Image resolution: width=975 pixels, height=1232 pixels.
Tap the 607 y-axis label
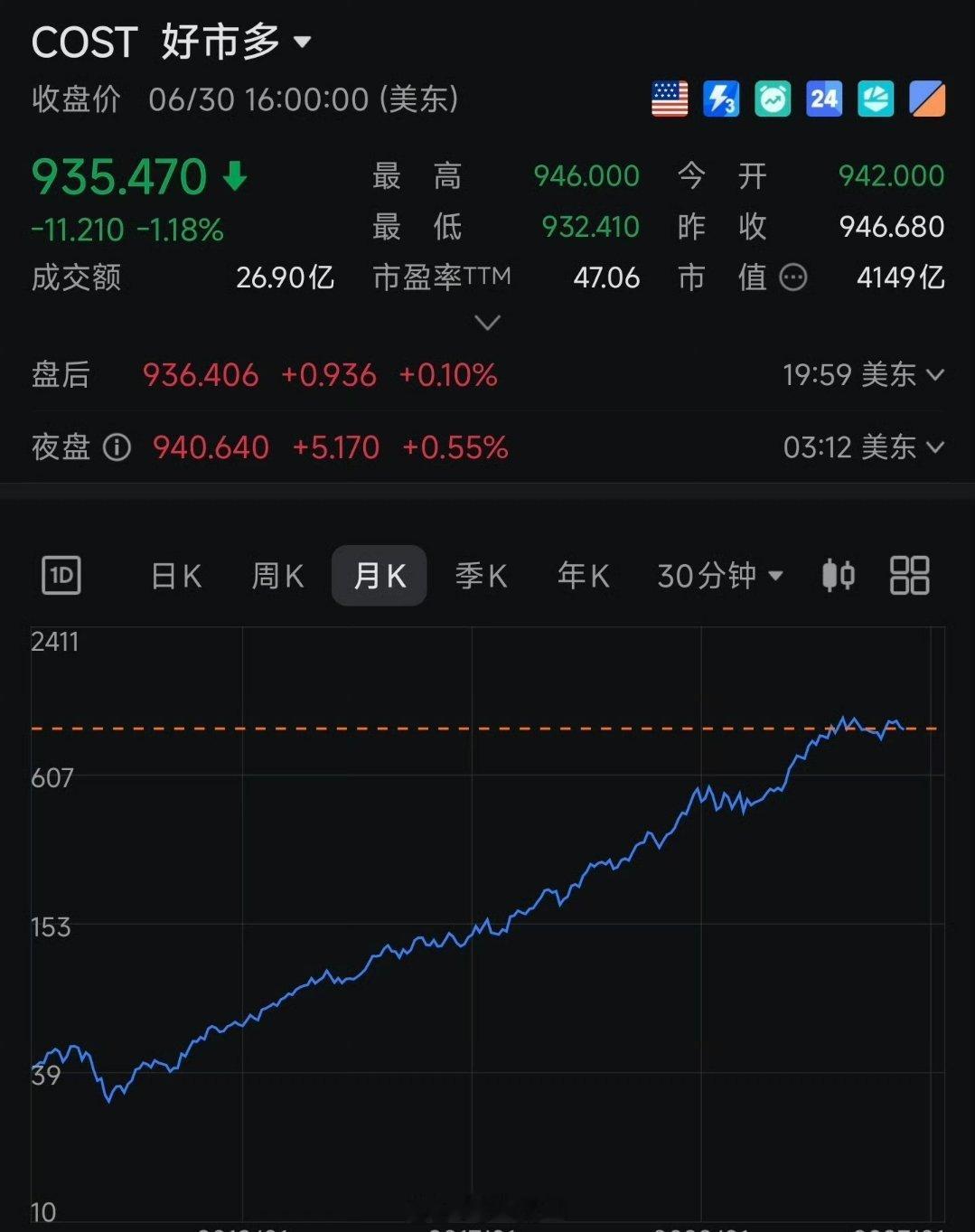(x=52, y=778)
